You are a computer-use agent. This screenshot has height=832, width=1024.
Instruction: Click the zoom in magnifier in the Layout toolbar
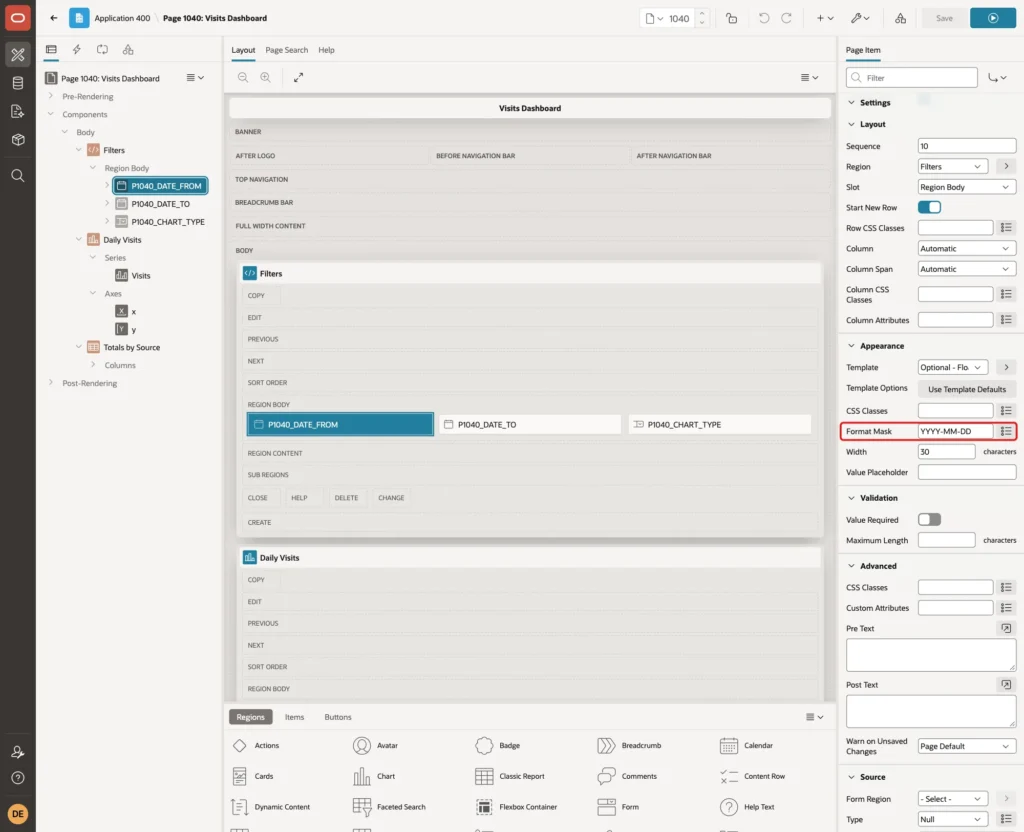(x=265, y=77)
